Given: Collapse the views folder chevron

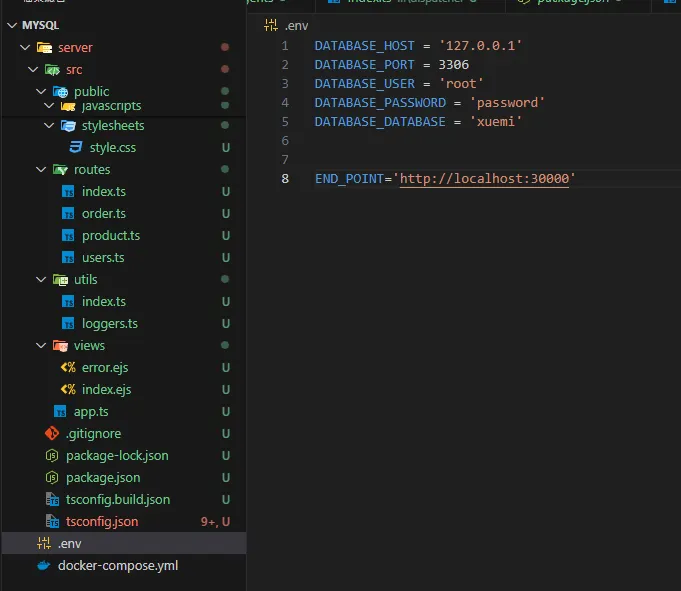Looking at the screenshot, I should click(x=41, y=346).
